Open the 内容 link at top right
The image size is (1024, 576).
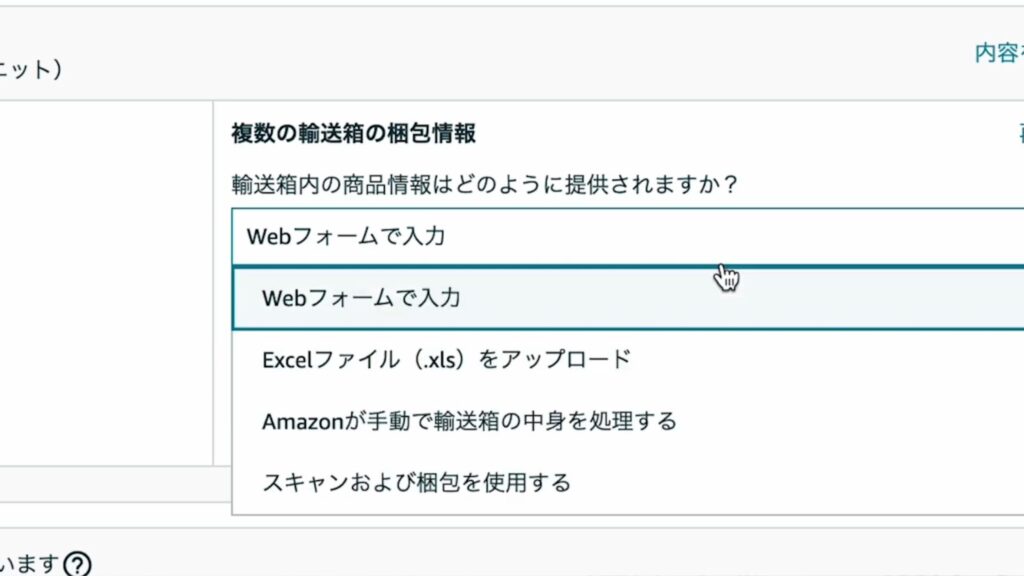pyautogui.click(x=998, y=54)
